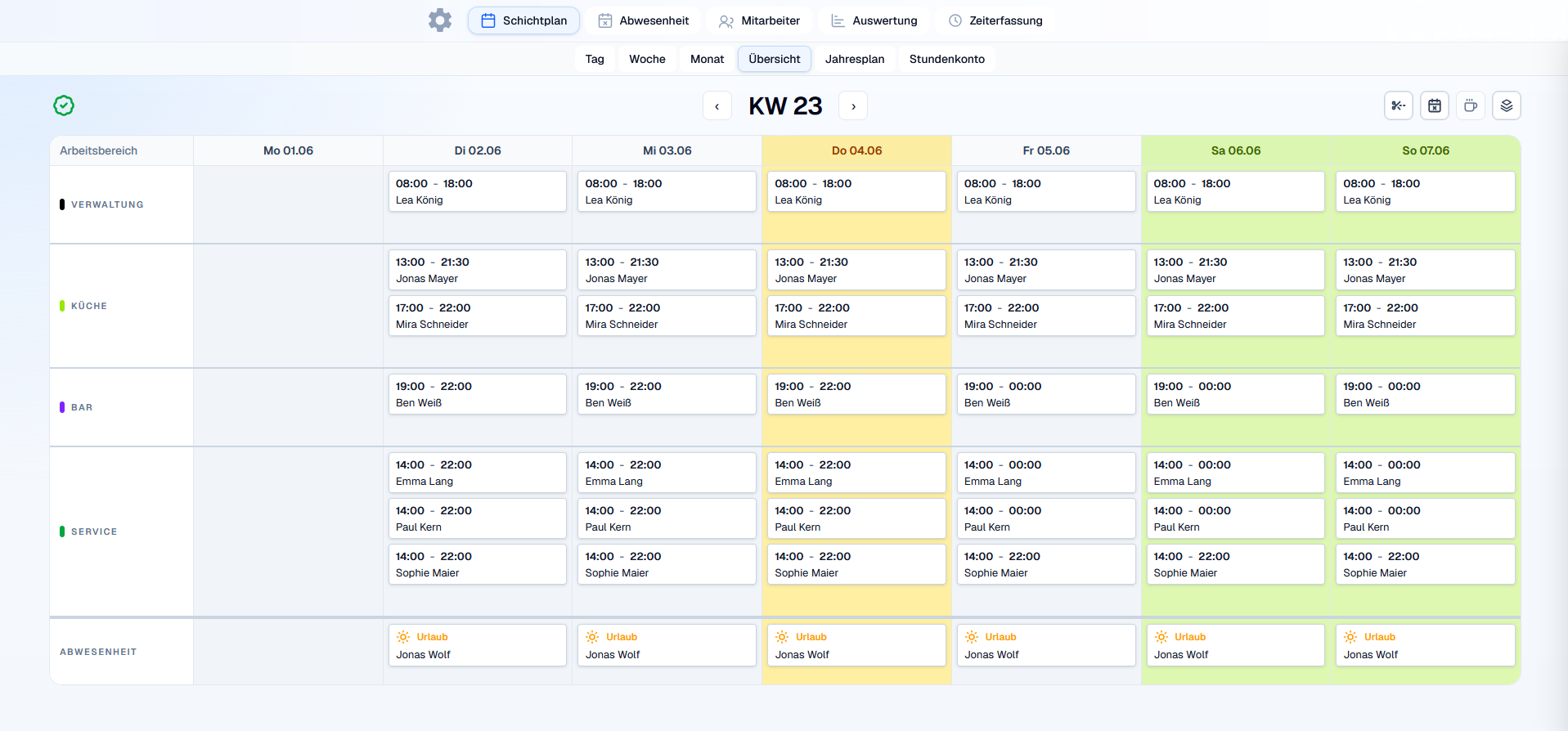The width and height of the screenshot is (1568, 731).
Task: Switch to the Woche view
Action: click(647, 59)
